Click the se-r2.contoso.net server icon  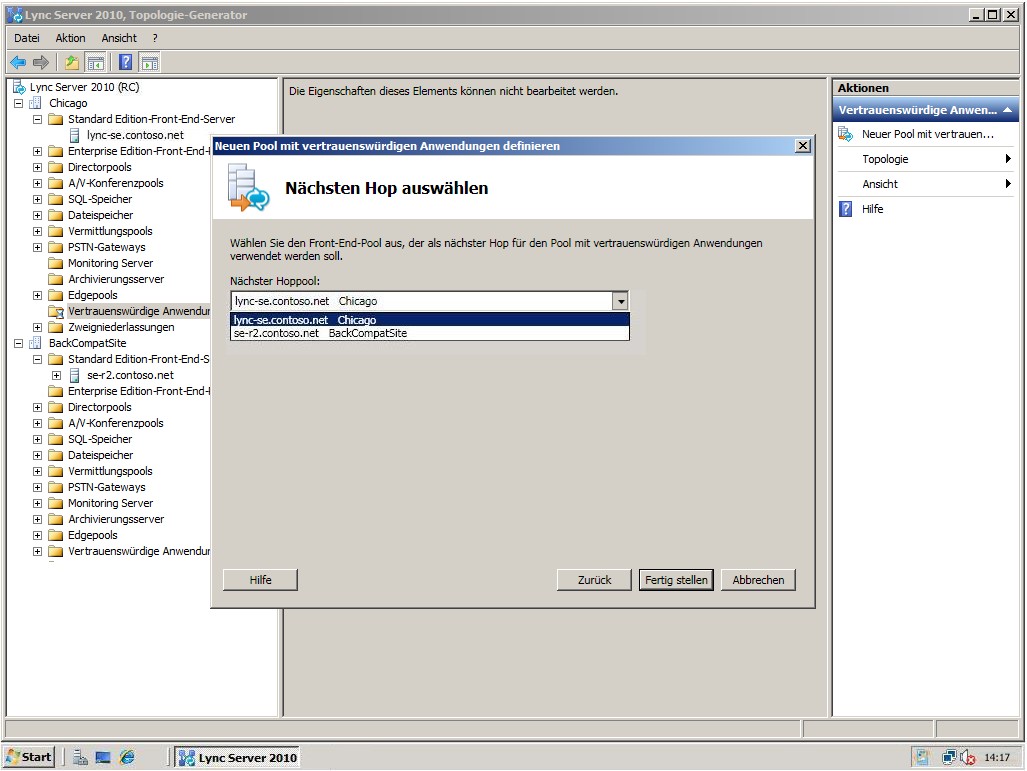(75, 375)
